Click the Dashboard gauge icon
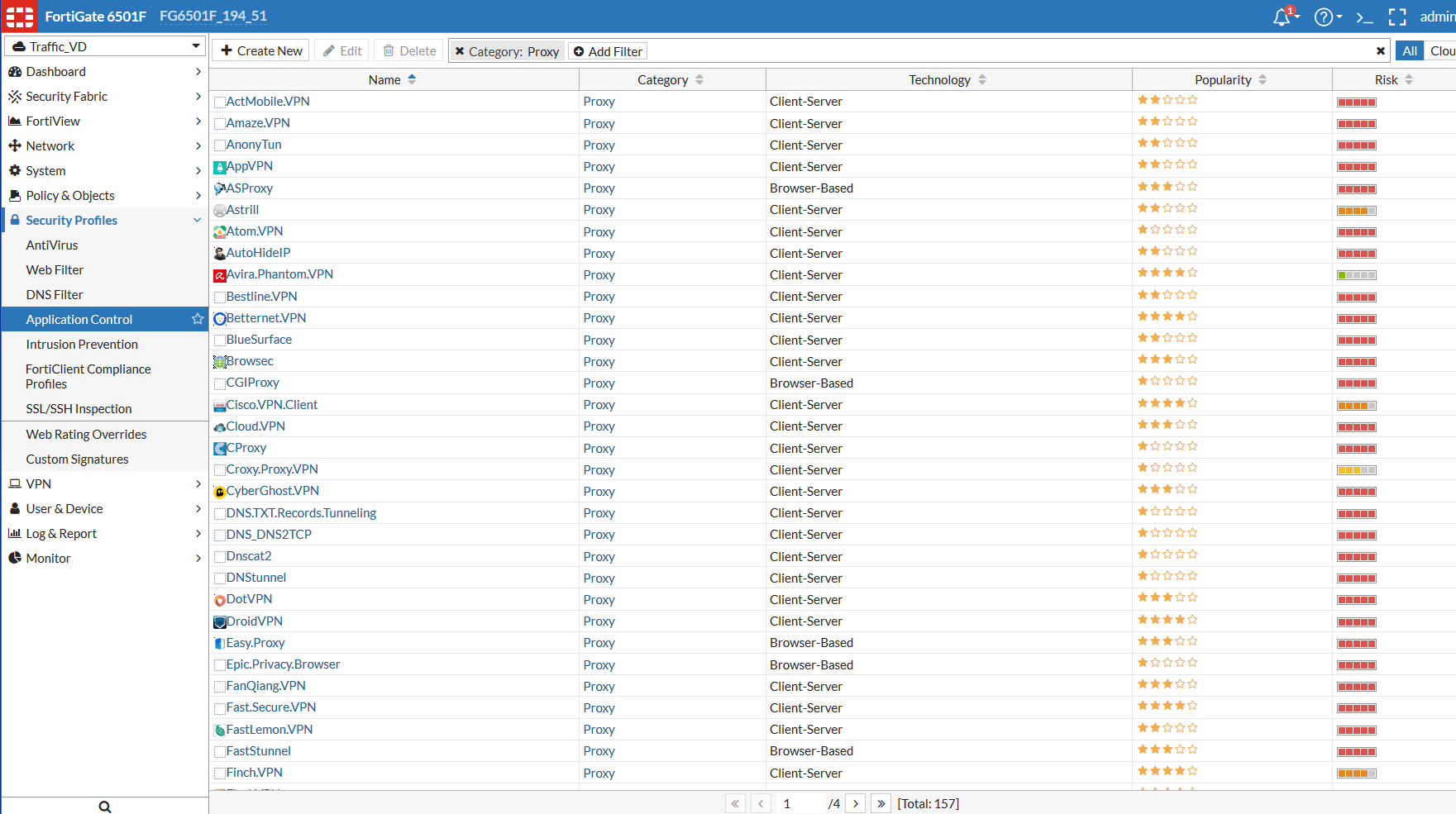The width and height of the screenshot is (1456, 814). coord(15,72)
